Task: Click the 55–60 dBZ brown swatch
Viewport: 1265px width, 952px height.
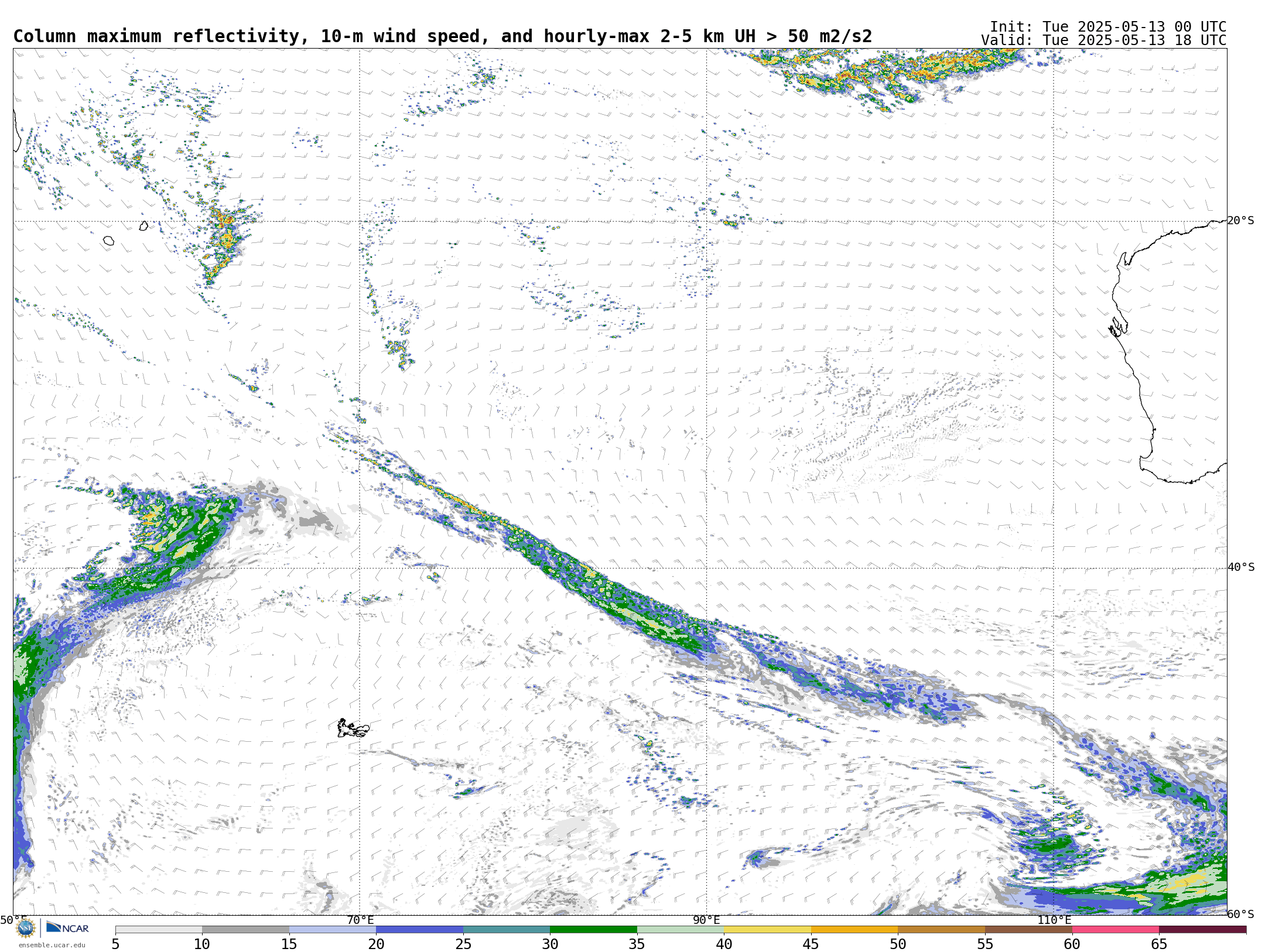Action: 1028,930
